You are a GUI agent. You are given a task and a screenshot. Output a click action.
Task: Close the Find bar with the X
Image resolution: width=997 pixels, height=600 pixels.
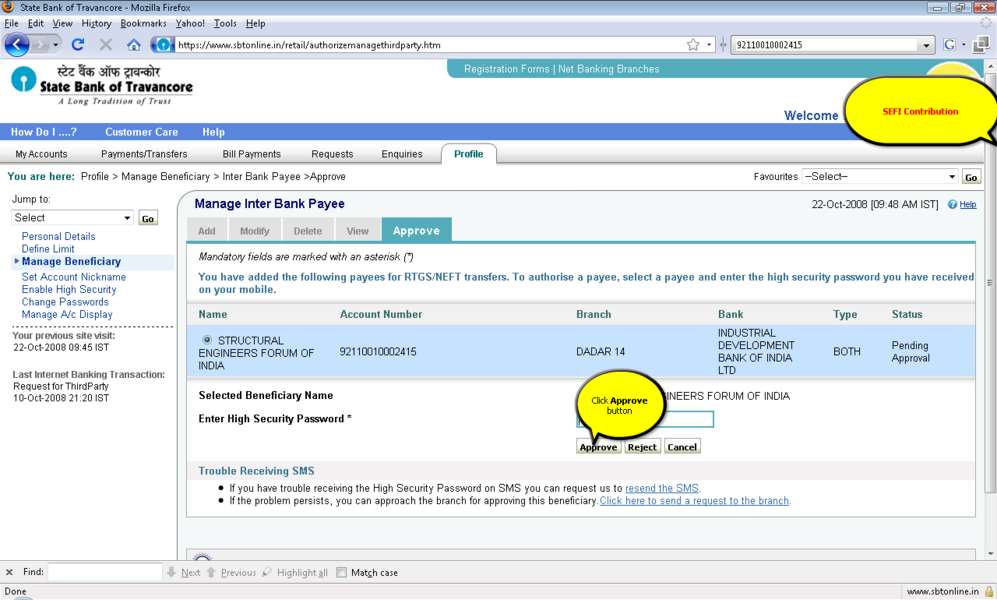click(x=10, y=573)
